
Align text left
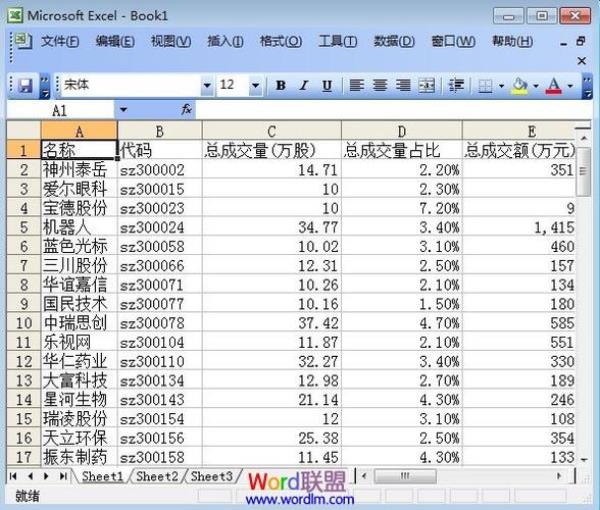click(357, 85)
